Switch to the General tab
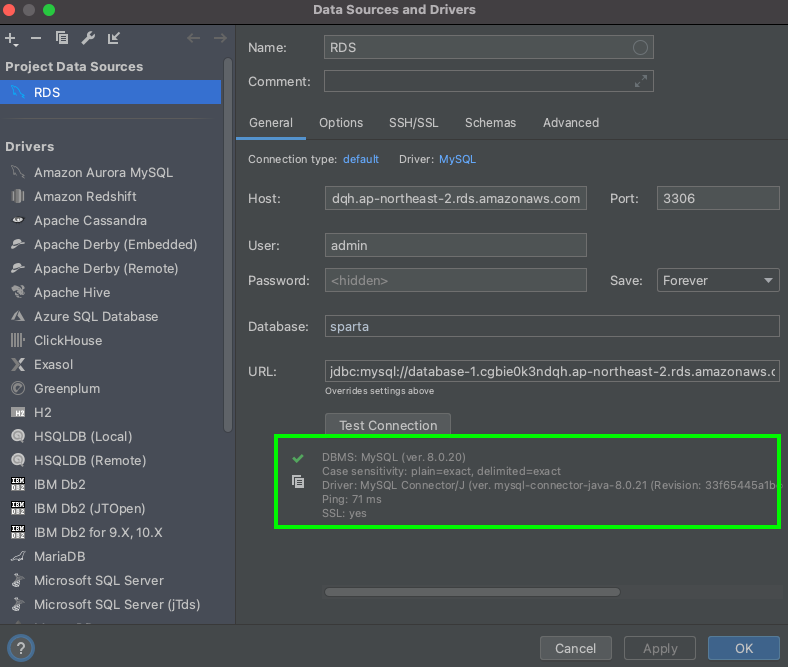Screen dimensions: 788x667 click(x=271, y=123)
